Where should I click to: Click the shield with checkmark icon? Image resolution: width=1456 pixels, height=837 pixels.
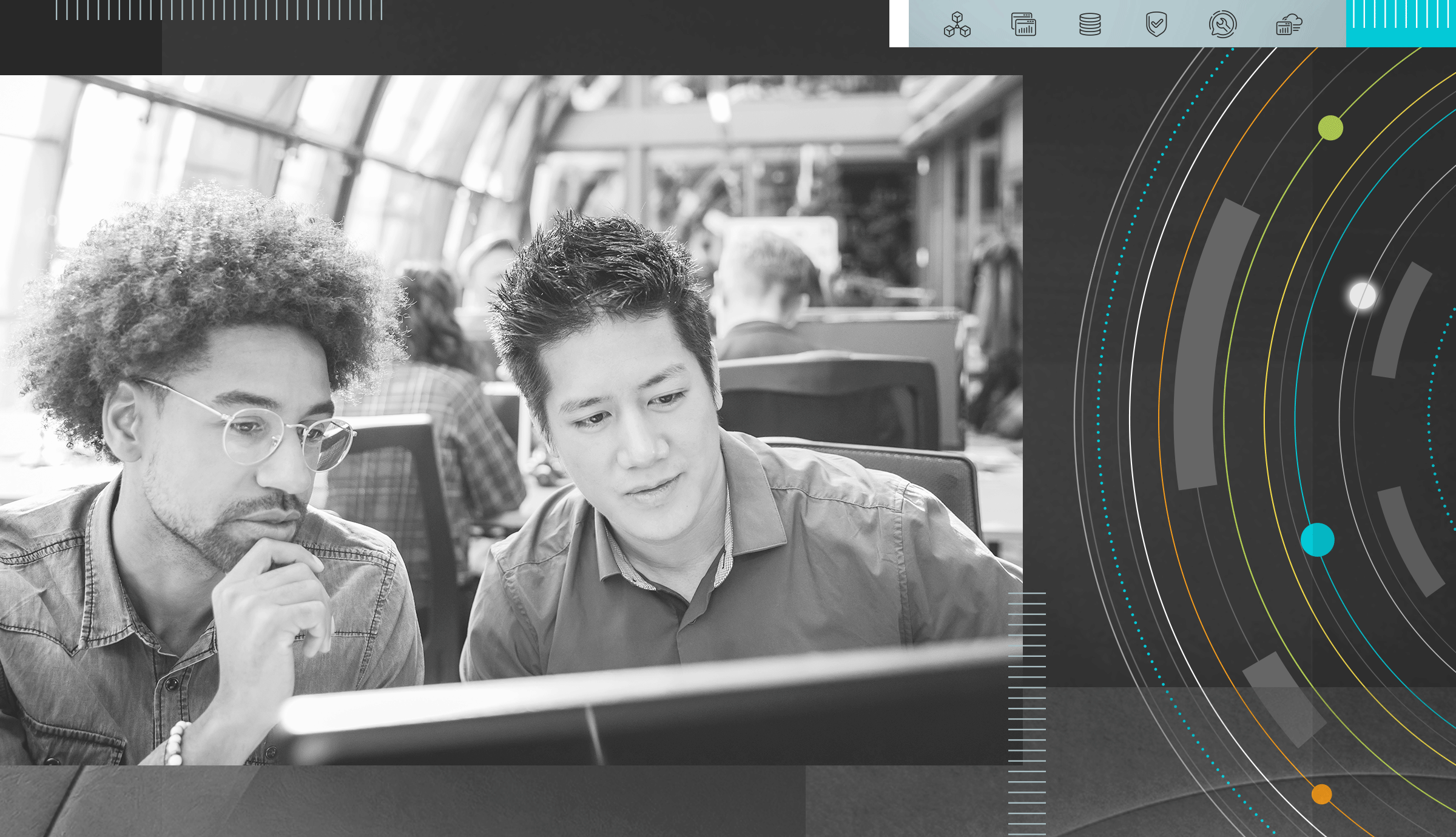pos(1156,25)
